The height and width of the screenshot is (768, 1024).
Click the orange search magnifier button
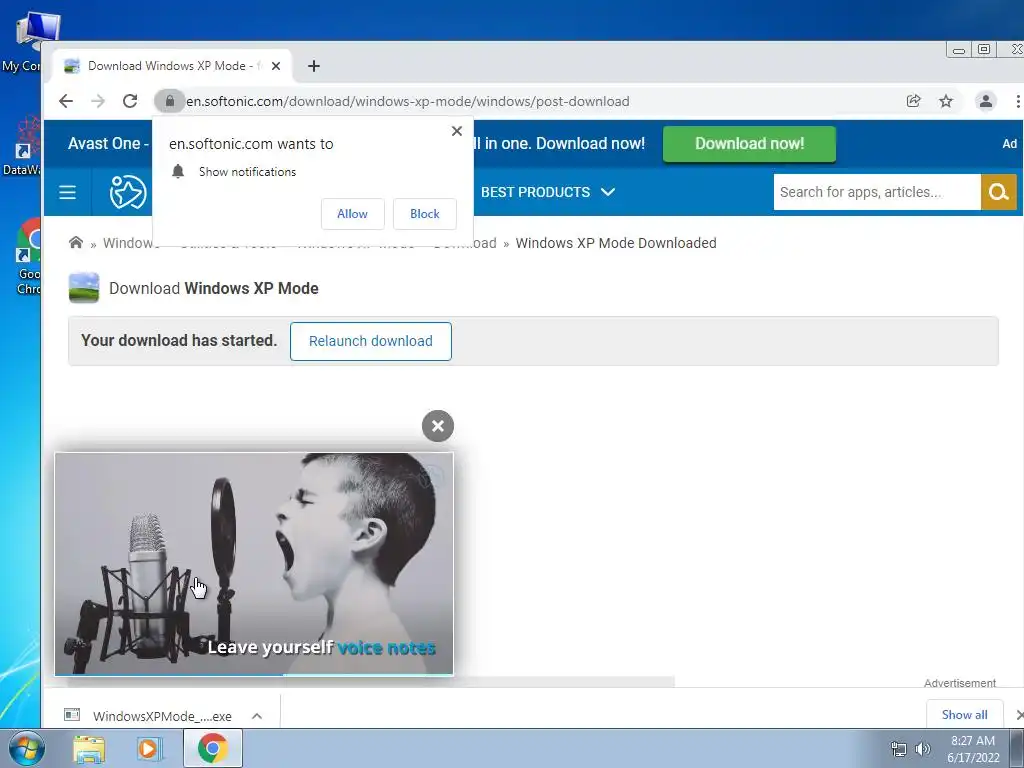999,192
